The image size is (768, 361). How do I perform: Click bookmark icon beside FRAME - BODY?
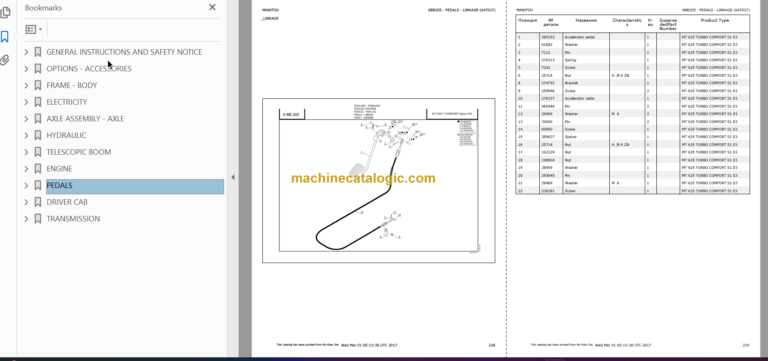click(x=38, y=85)
